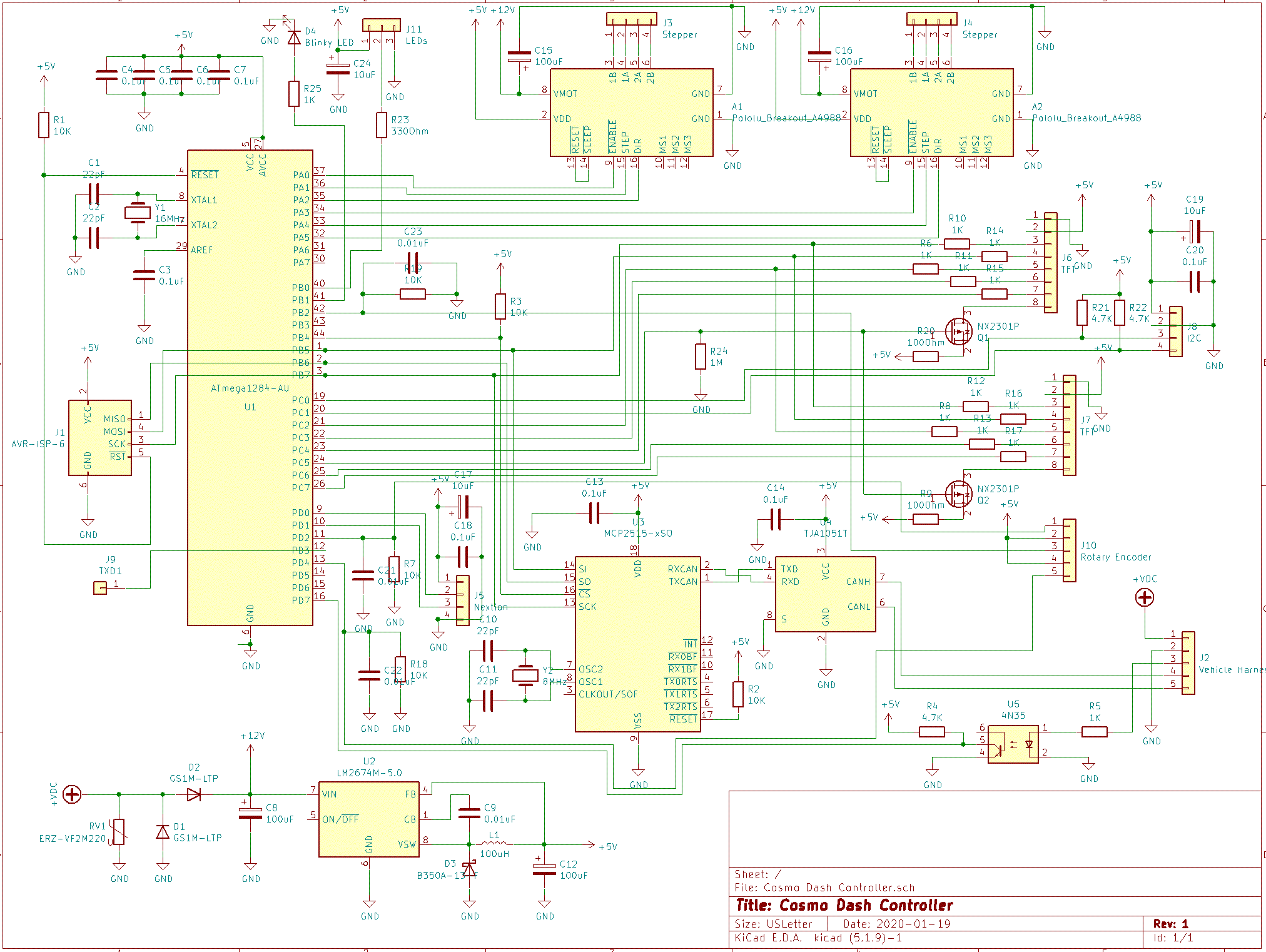The image size is (1266, 952).
Task: Click the R4 4.7K resistor symbol
Action: (932, 732)
